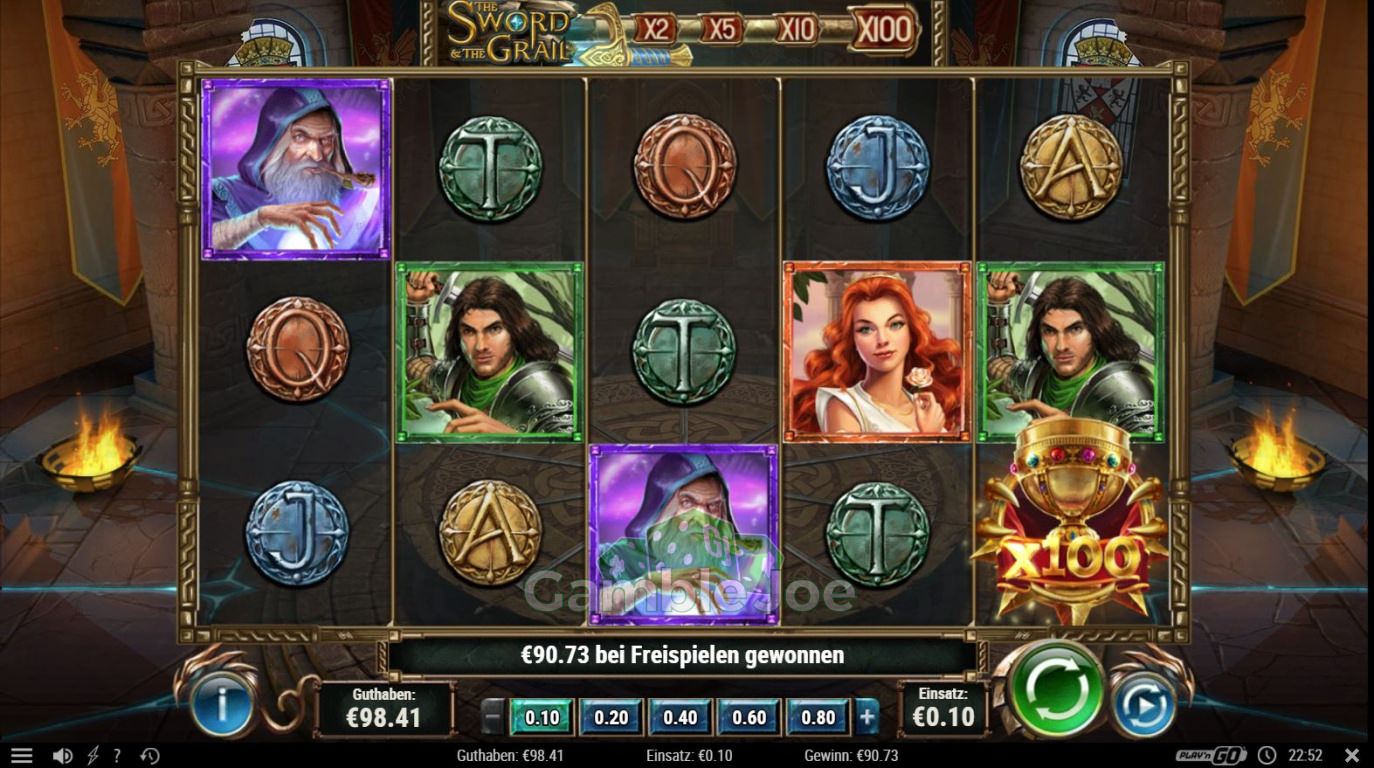The width and height of the screenshot is (1374, 768).
Task: Set bet to 0.80
Action: [x=818, y=717]
